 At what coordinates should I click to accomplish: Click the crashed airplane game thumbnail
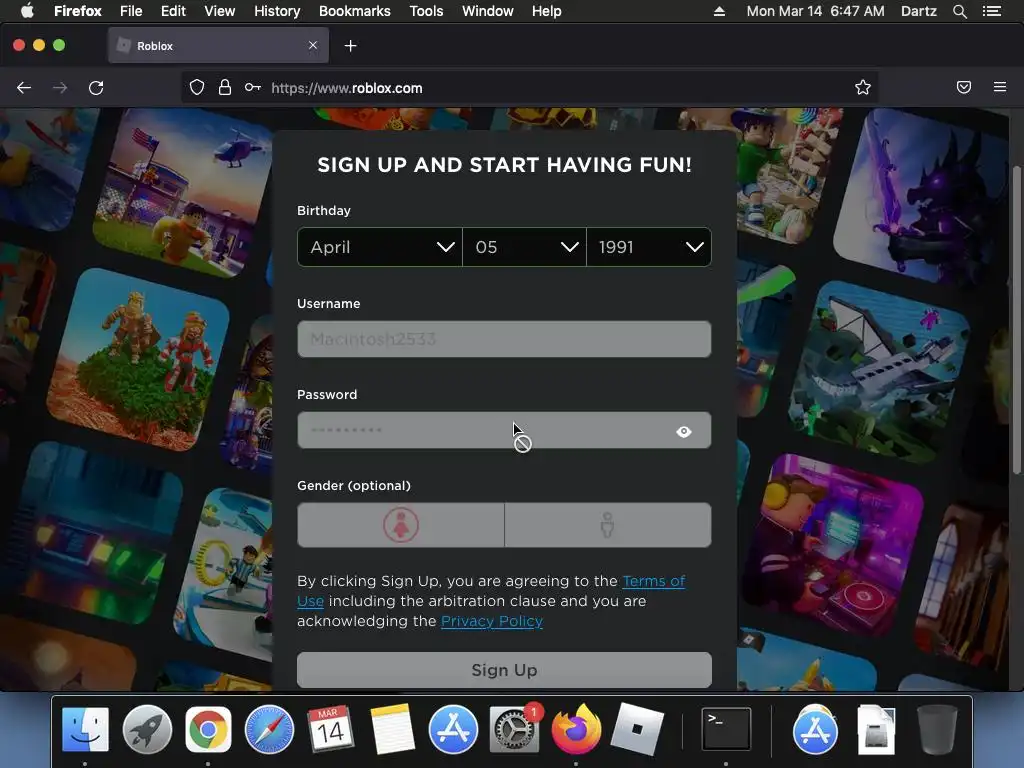[x=880, y=372]
